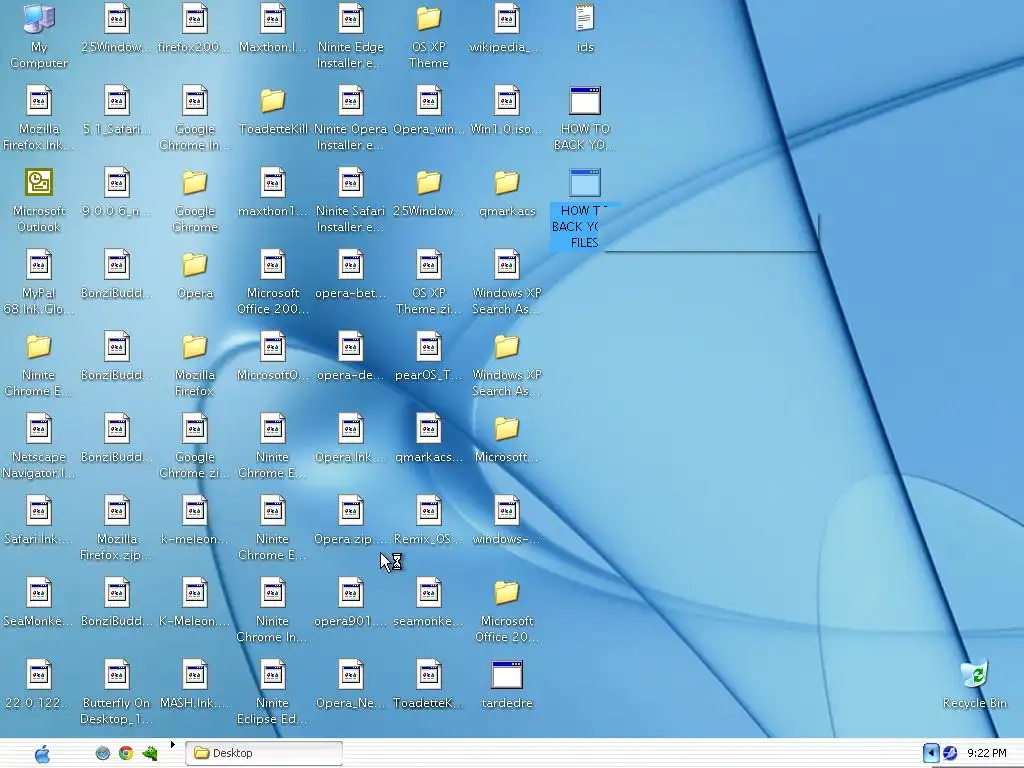Image resolution: width=1024 pixels, height=768 pixels.
Task: Open the Microsoft... folder icon
Action: (507, 429)
